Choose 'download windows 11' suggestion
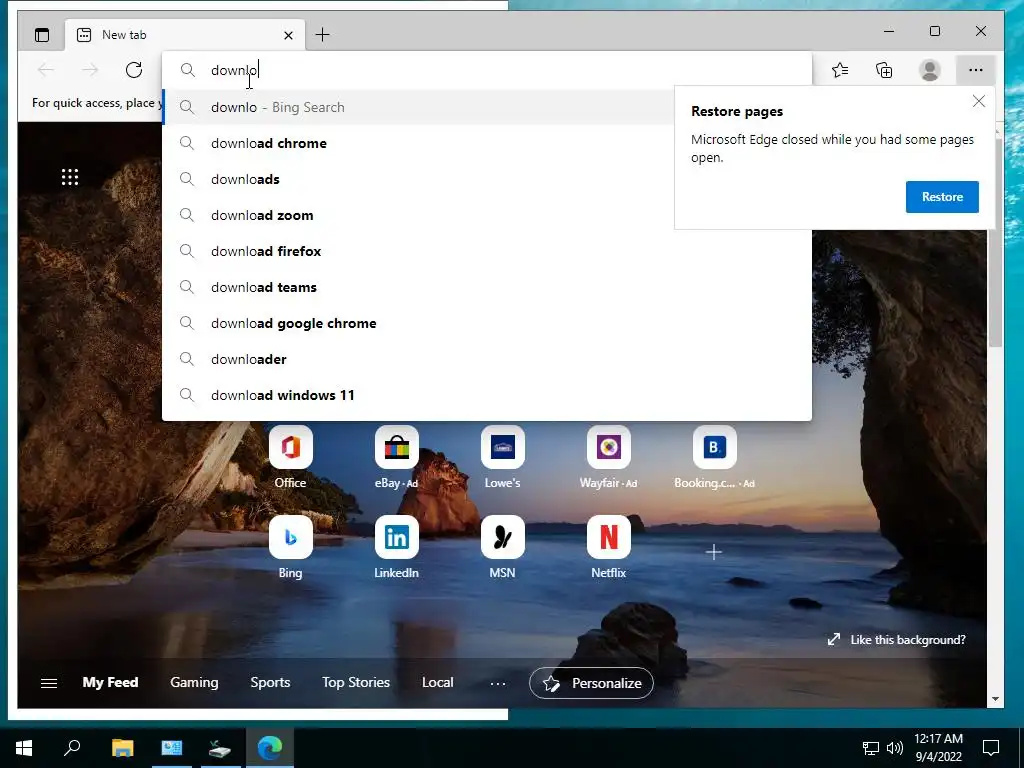 point(487,394)
